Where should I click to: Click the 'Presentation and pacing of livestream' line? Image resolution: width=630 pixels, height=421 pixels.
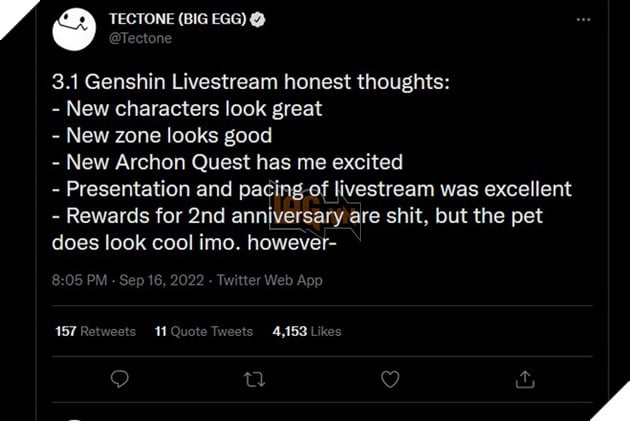(x=310, y=188)
